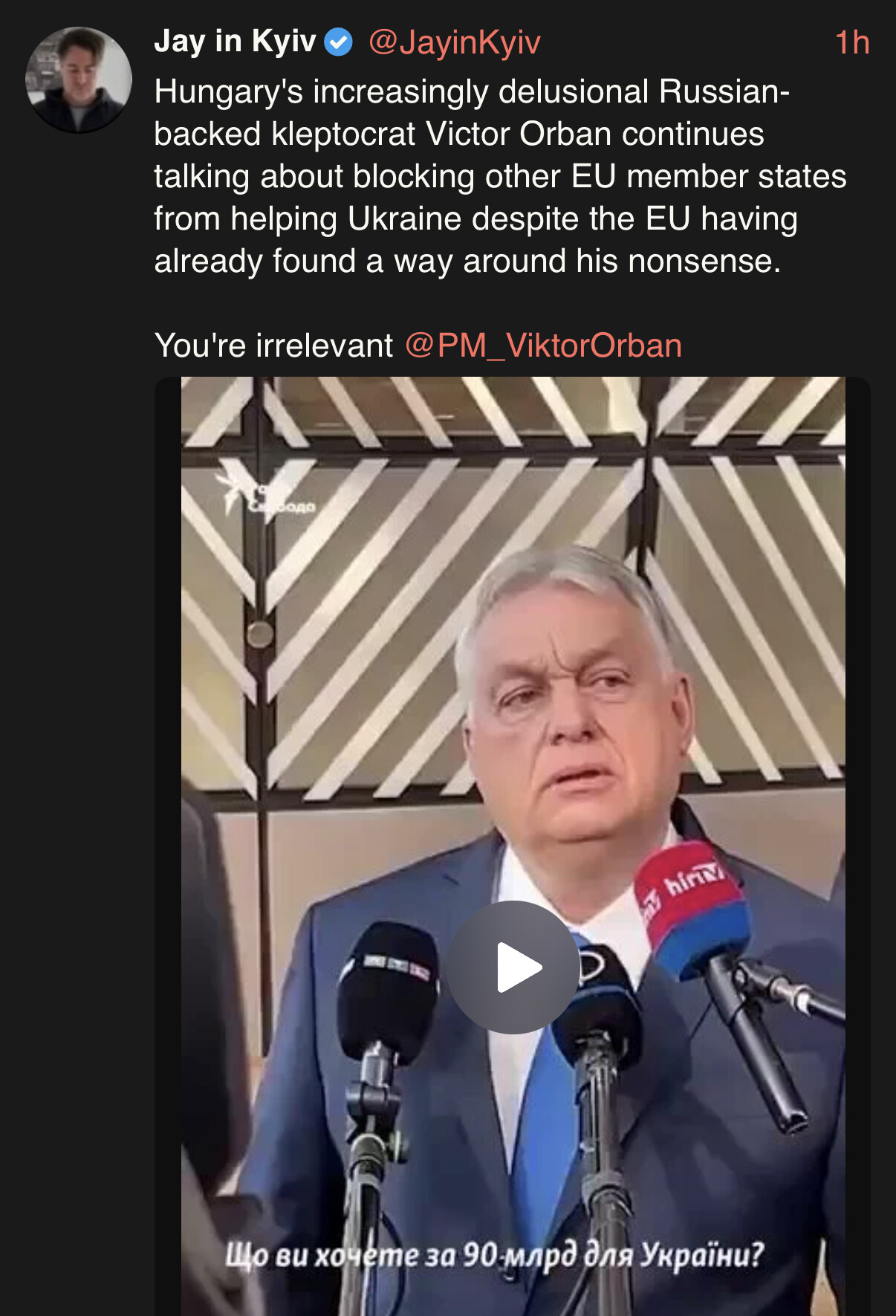Open the @JayinKyiv handle link
The height and width of the screenshot is (1316, 896).
[455, 42]
